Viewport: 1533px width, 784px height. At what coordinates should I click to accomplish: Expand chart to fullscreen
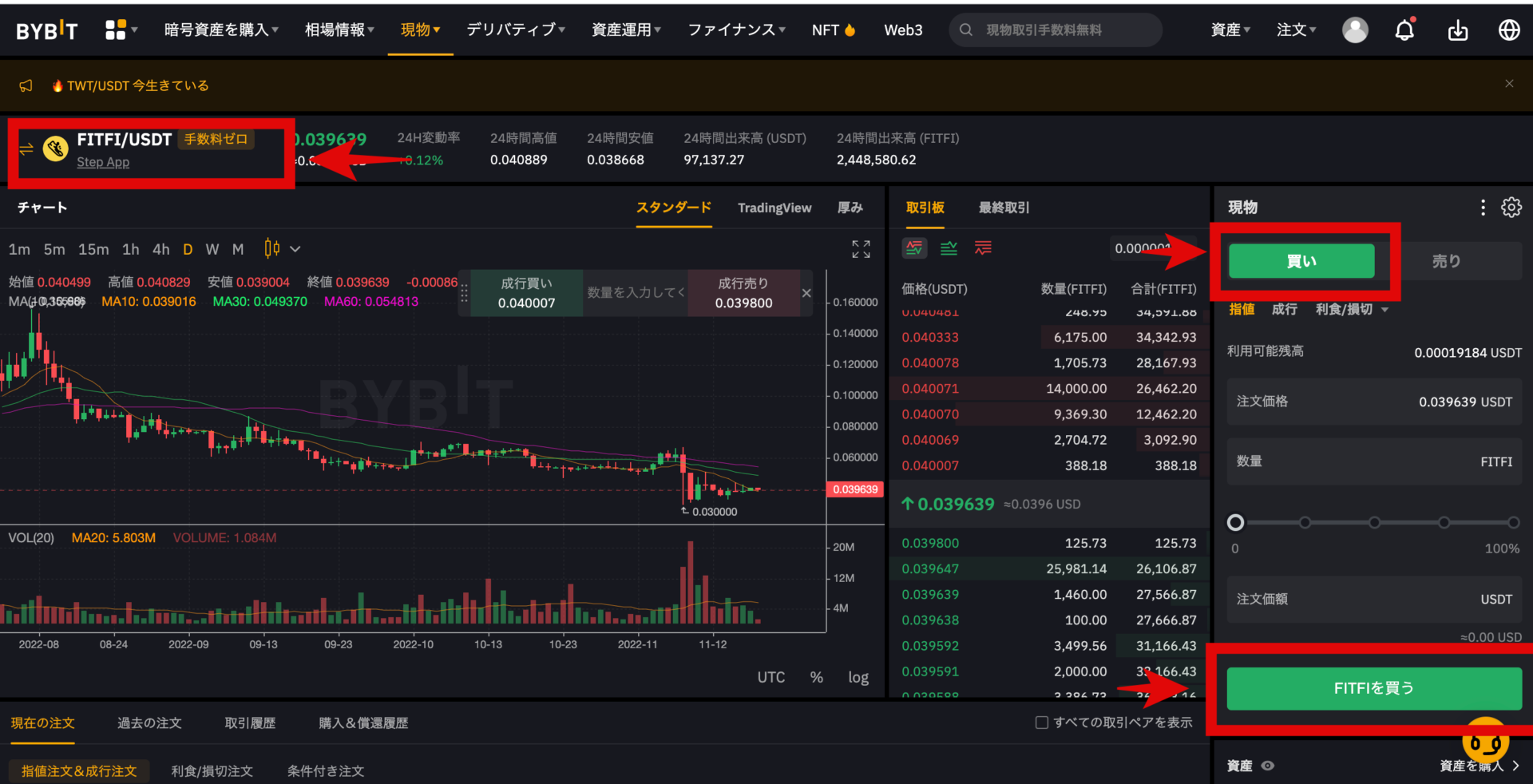pyautogui.click(x=861, y=249)
